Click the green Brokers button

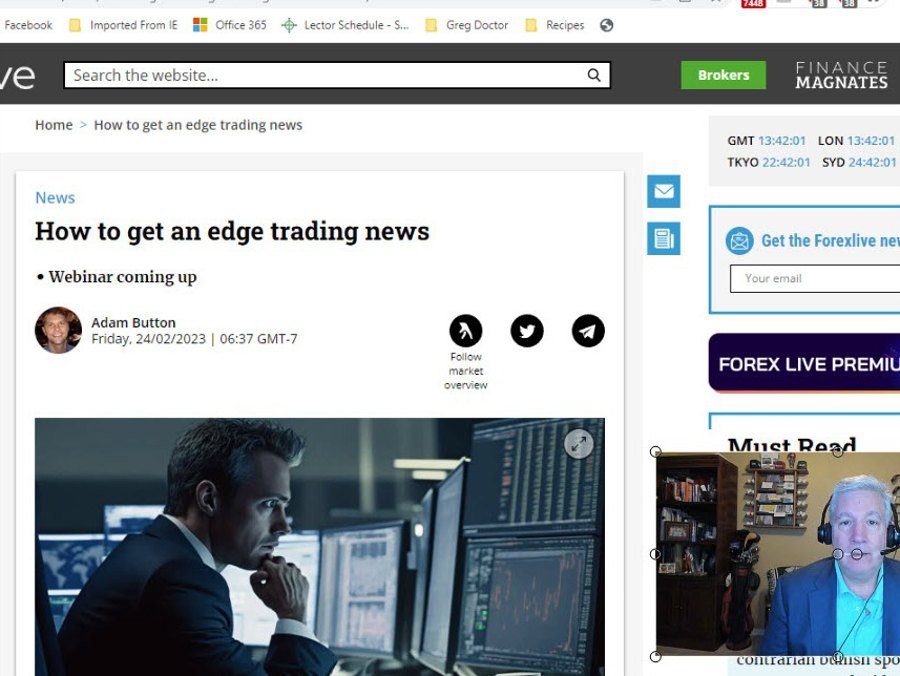pos(723,75)
